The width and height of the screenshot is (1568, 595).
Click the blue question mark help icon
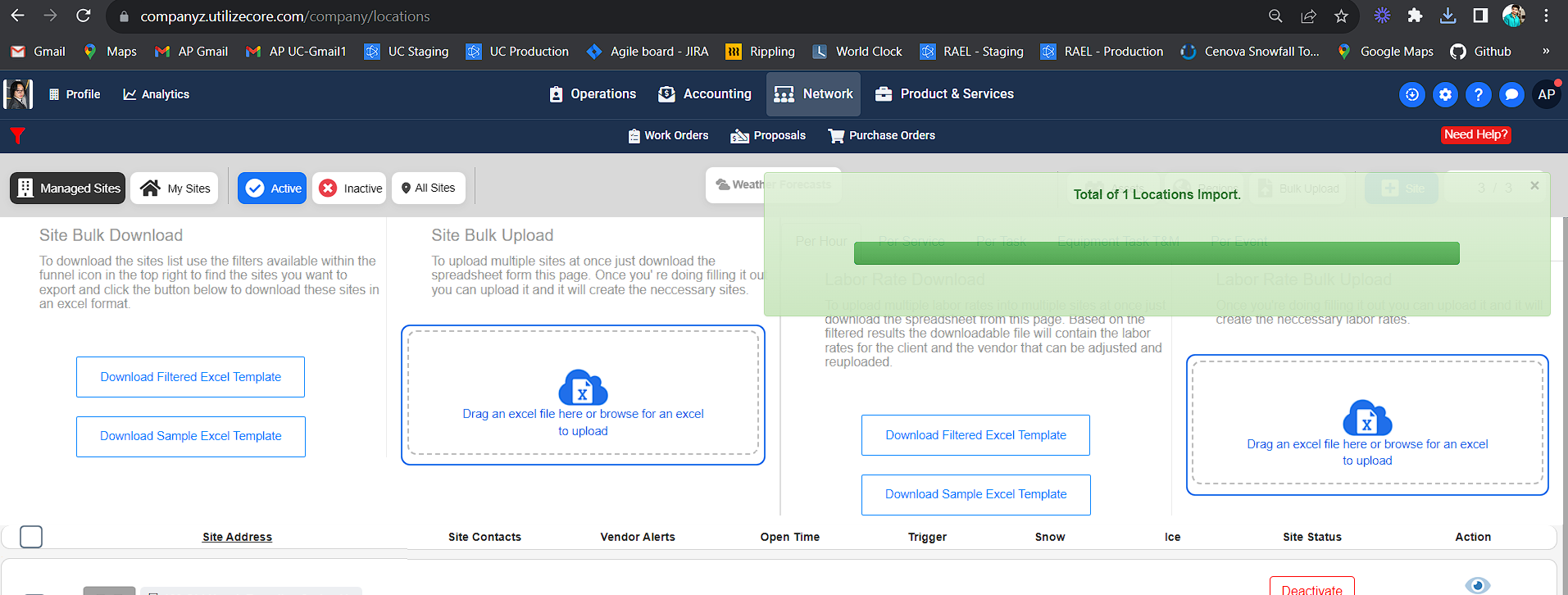click(x=1478, y=94)
